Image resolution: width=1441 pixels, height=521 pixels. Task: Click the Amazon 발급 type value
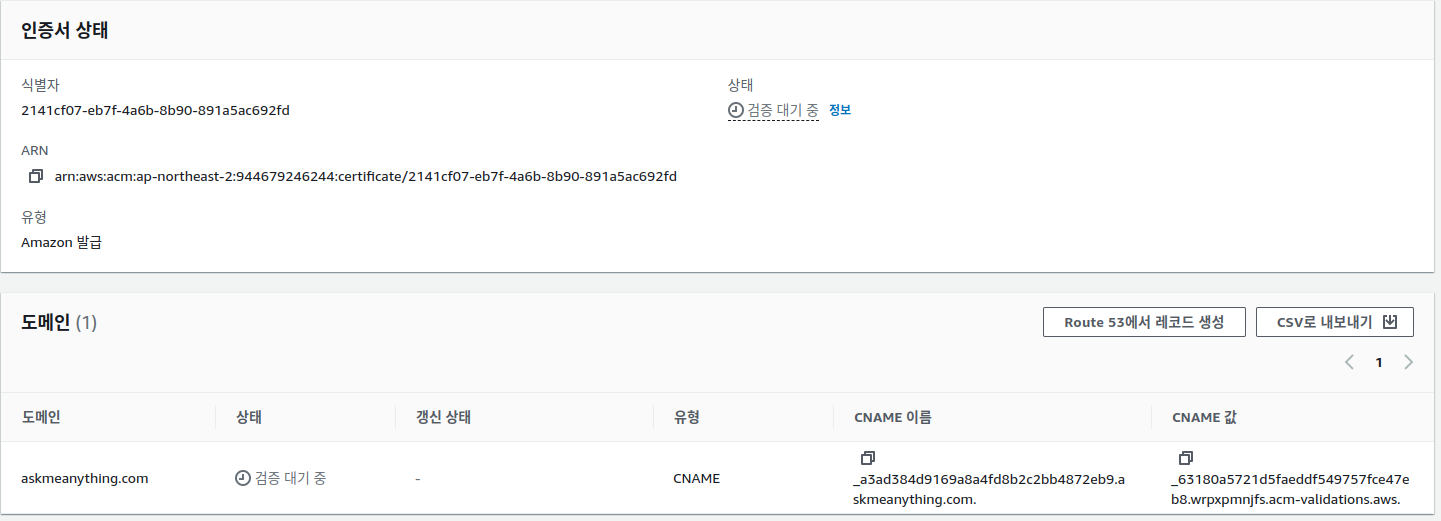coord(61,242)
